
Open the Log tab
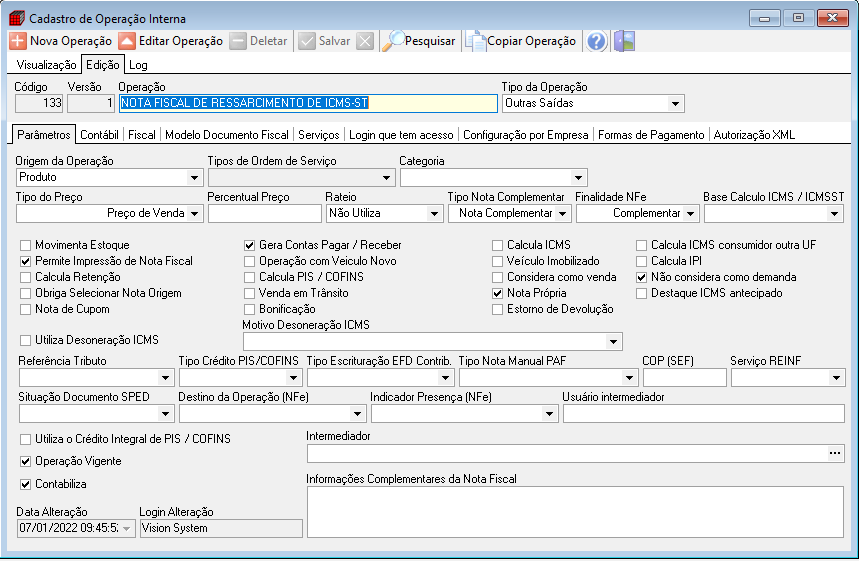(x=138, y=65)
